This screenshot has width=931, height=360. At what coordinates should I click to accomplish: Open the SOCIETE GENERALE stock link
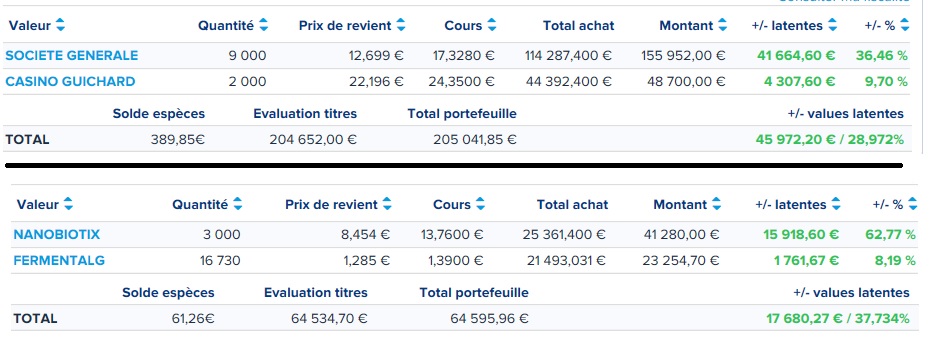[x=72, y=56]
